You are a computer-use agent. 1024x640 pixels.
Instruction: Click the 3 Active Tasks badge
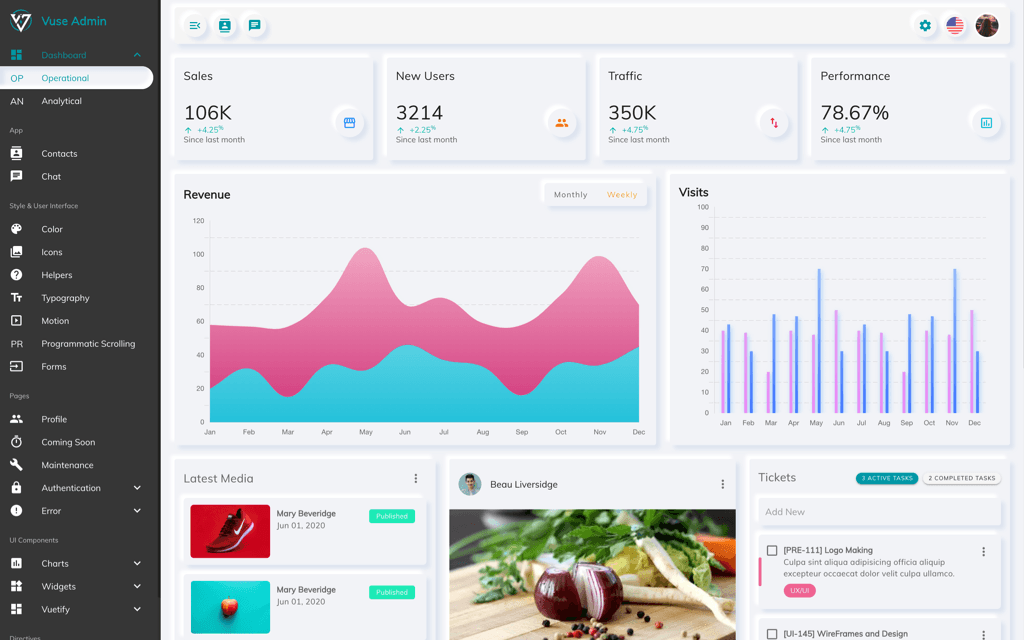(887, 478)
